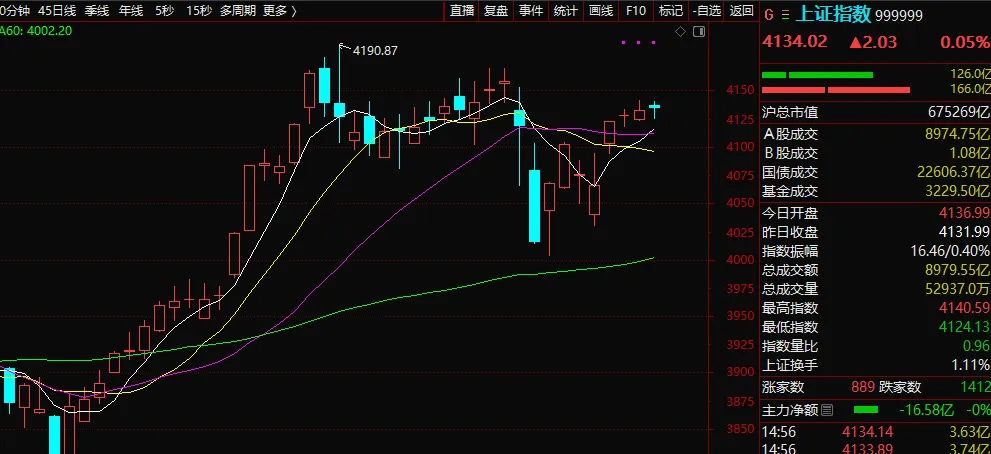
Task: Click the A60: 4002.20 moving average label
Action: pos(35,30)
